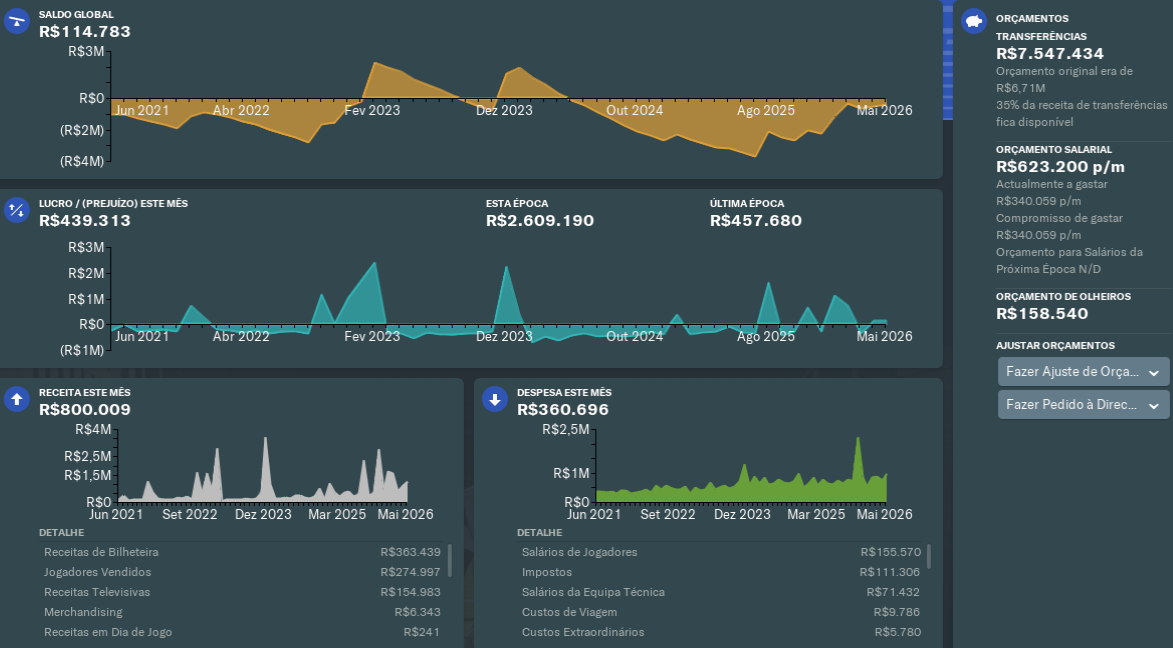The height and width of the screenshot is (648, 1173).
Task: Click the Saldo Global value R$114.783
Action: point(85,31)
